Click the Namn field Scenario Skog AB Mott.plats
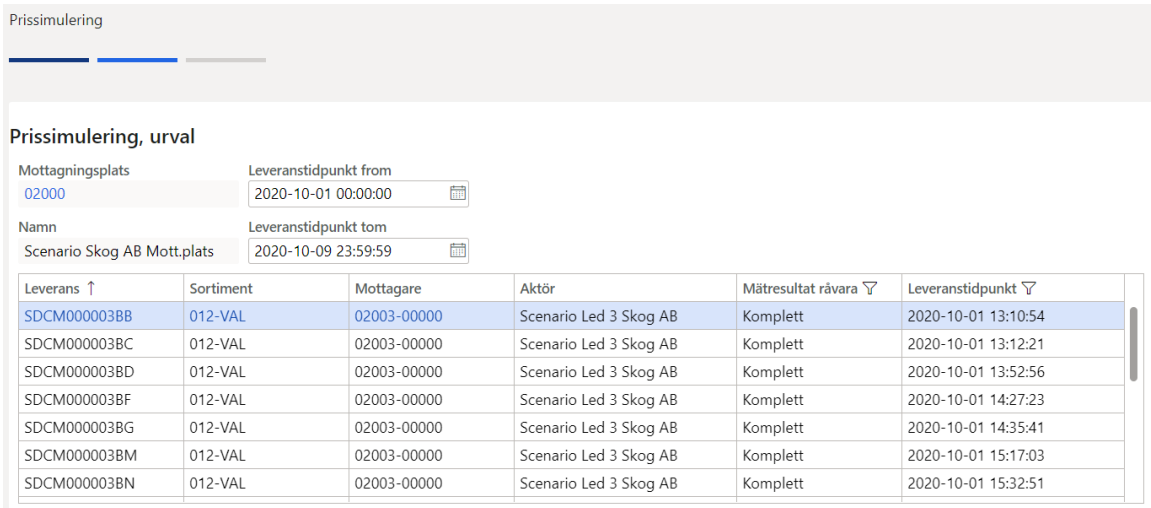The width and height of the screenshot is (1151, 508). tap(128, 251)
